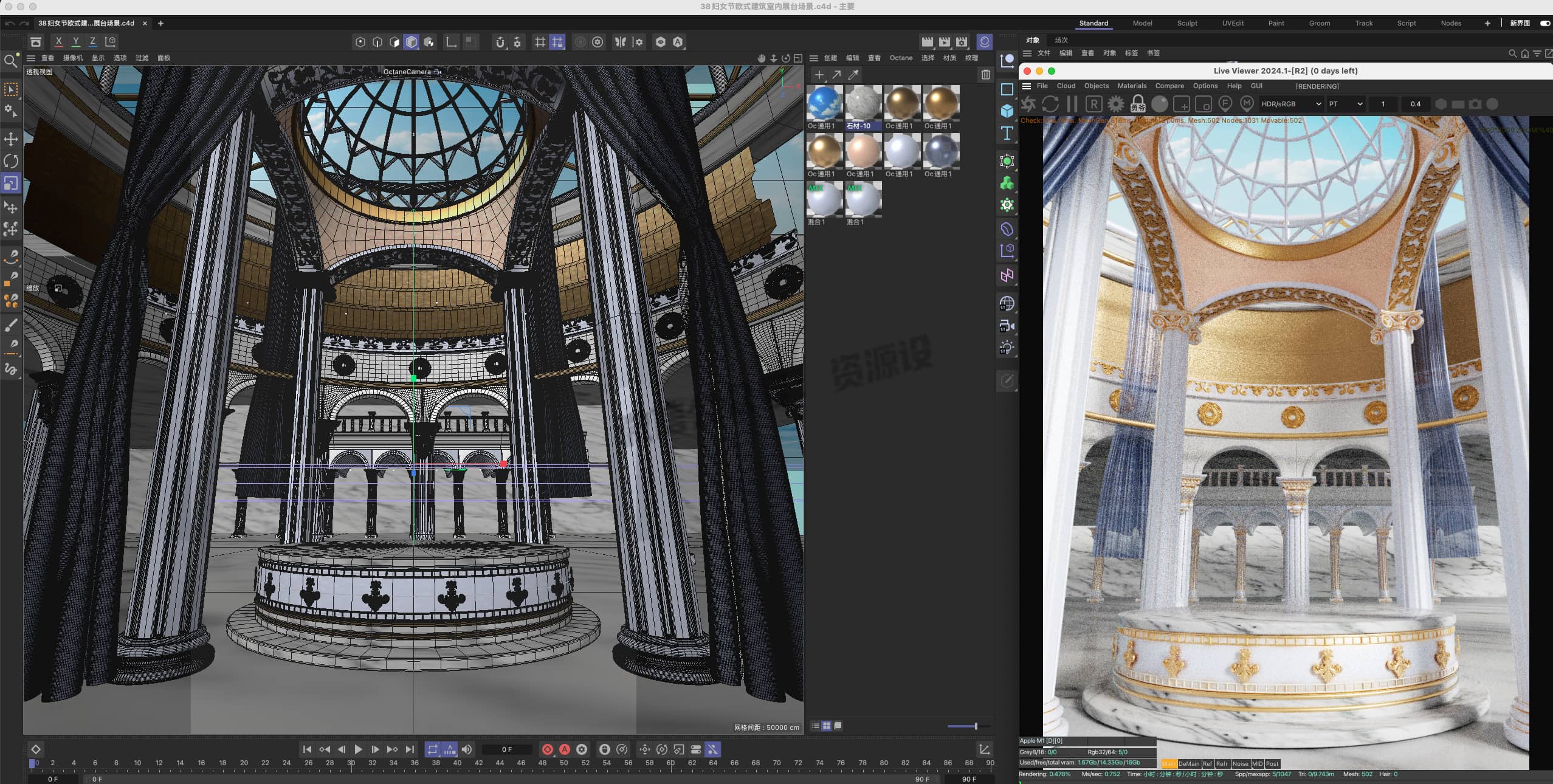Select the 石材-10 marble material
Image resolution: width=1553 pixels, height=784 pixels.
tap(863, 108)
